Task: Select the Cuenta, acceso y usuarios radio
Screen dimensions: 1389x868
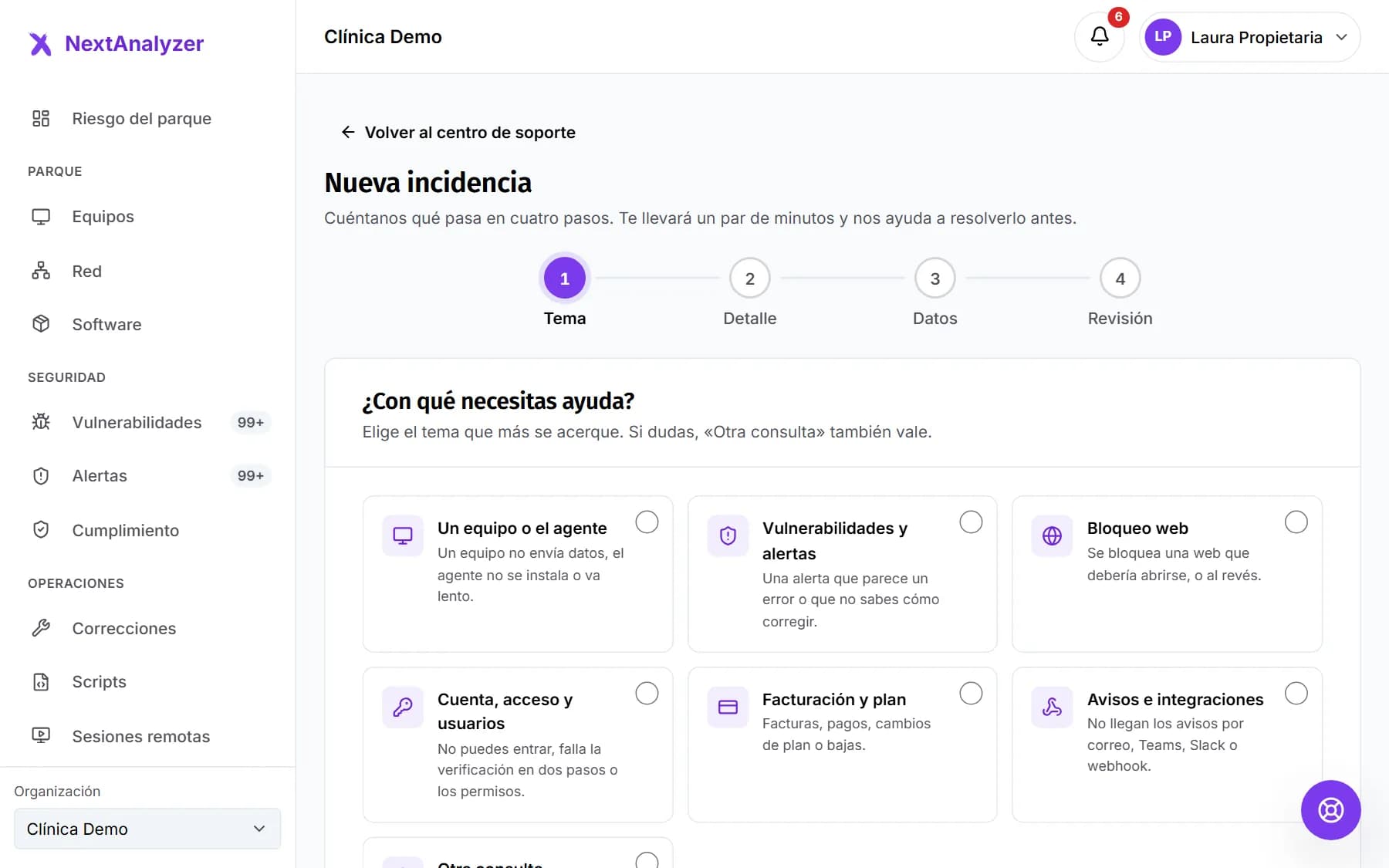Action: click(647, 694)
